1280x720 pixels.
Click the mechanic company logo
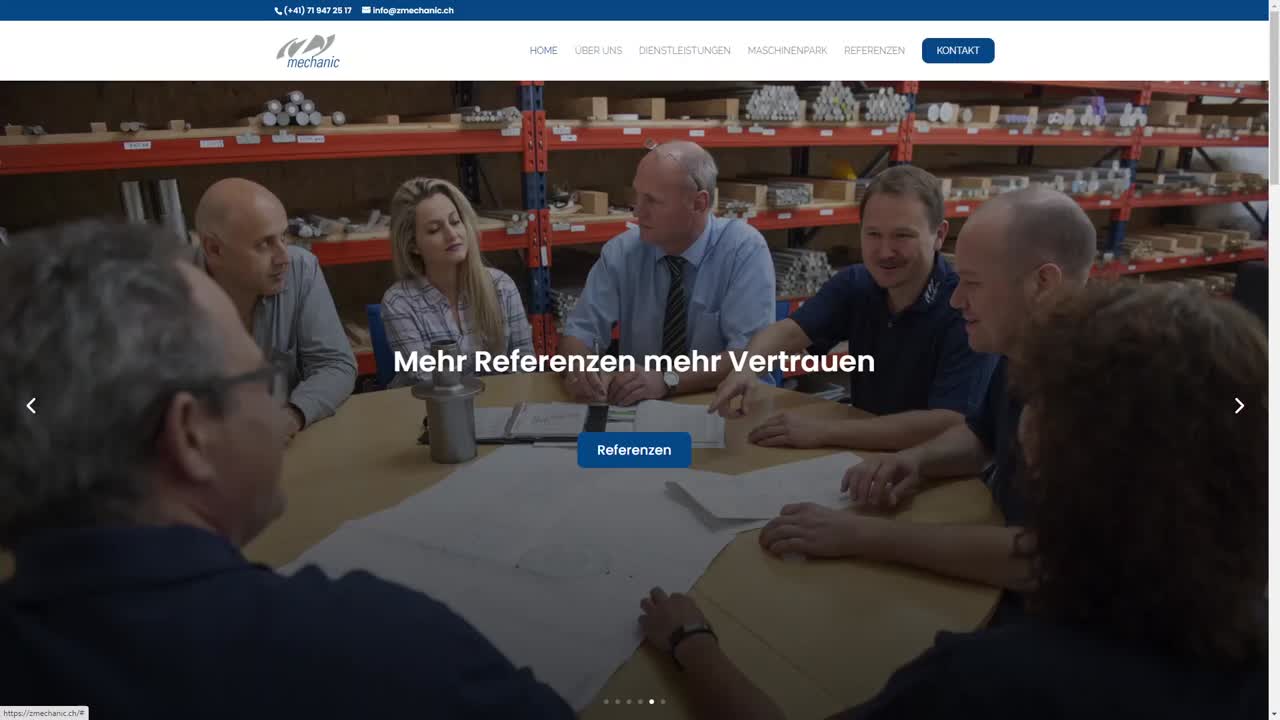tap(308, 51)
